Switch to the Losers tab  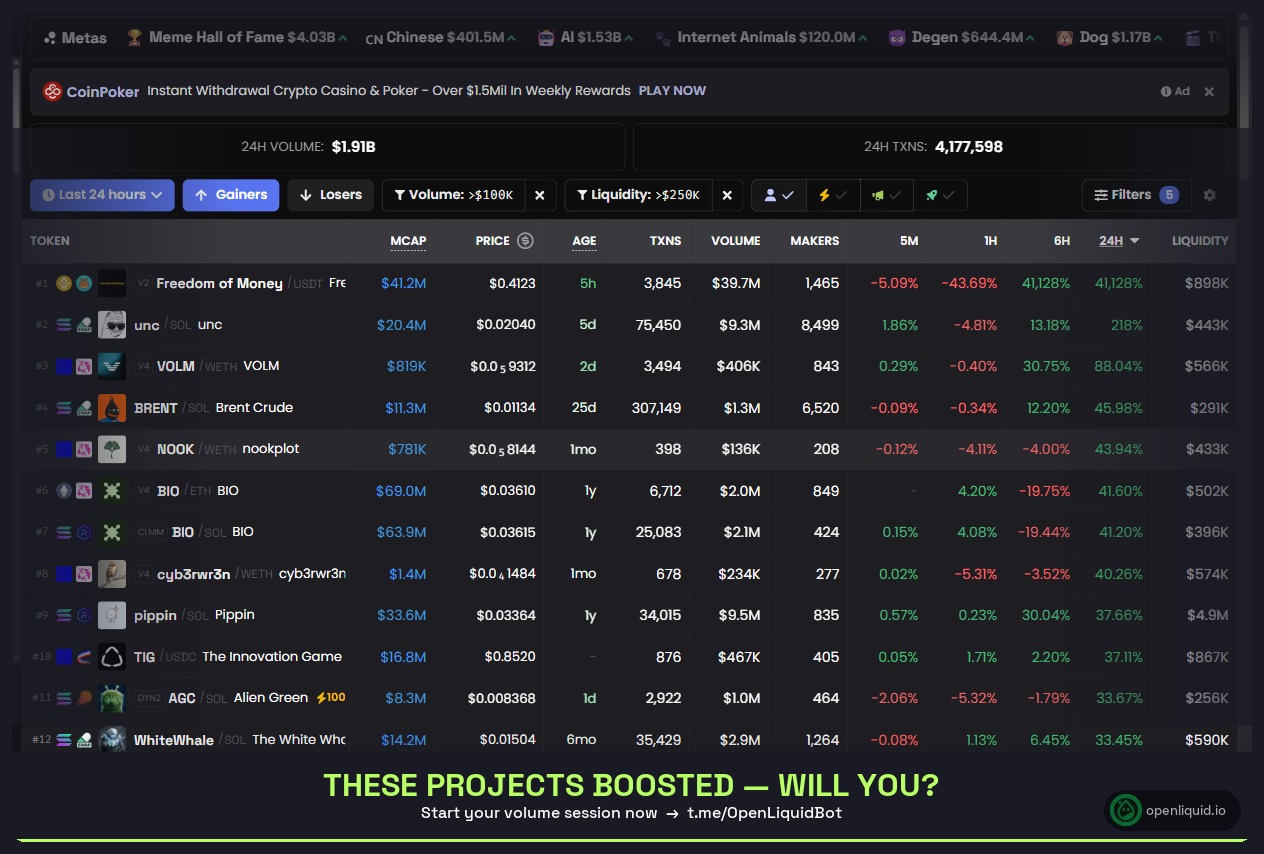coord(330,195)
